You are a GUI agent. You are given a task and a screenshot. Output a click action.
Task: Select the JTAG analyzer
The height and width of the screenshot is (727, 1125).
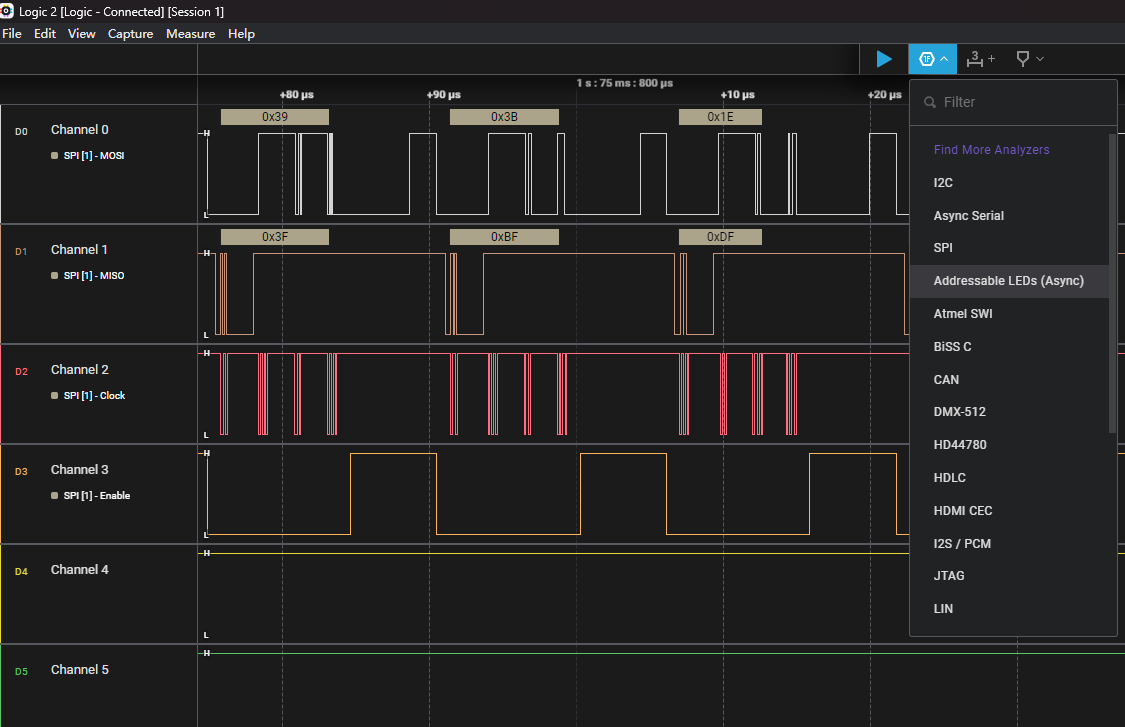point(1009,576)
